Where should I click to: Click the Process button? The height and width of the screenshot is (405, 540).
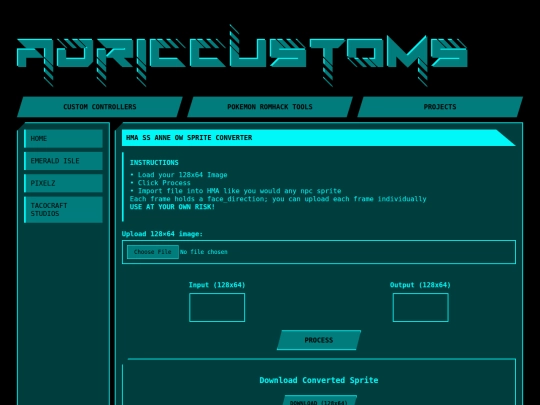[x=319, y=340]
